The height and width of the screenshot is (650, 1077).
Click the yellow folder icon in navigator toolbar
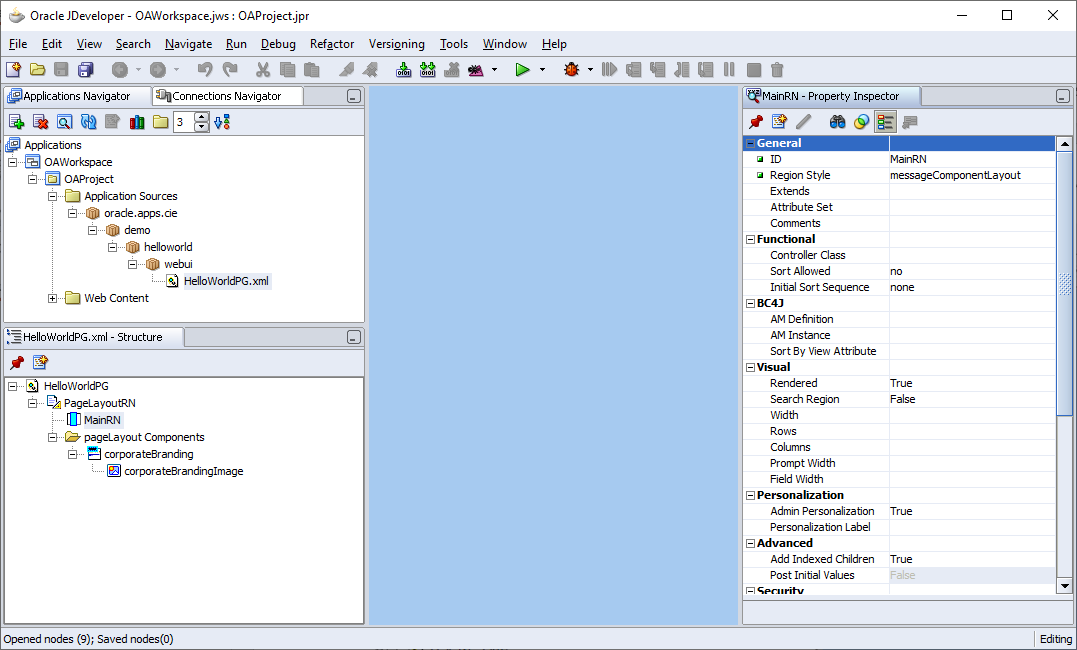(x=161, y=122)
